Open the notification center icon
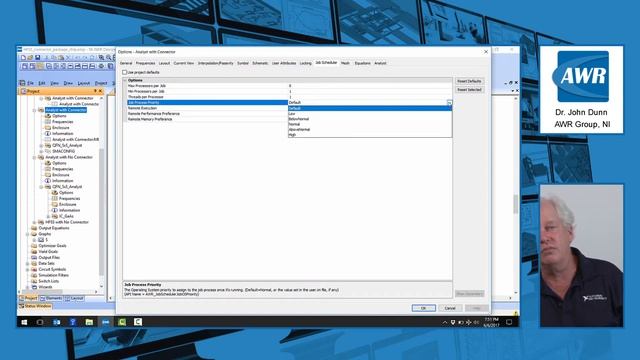640x360 pixels. pyautogui.click(x=509, y=322)
